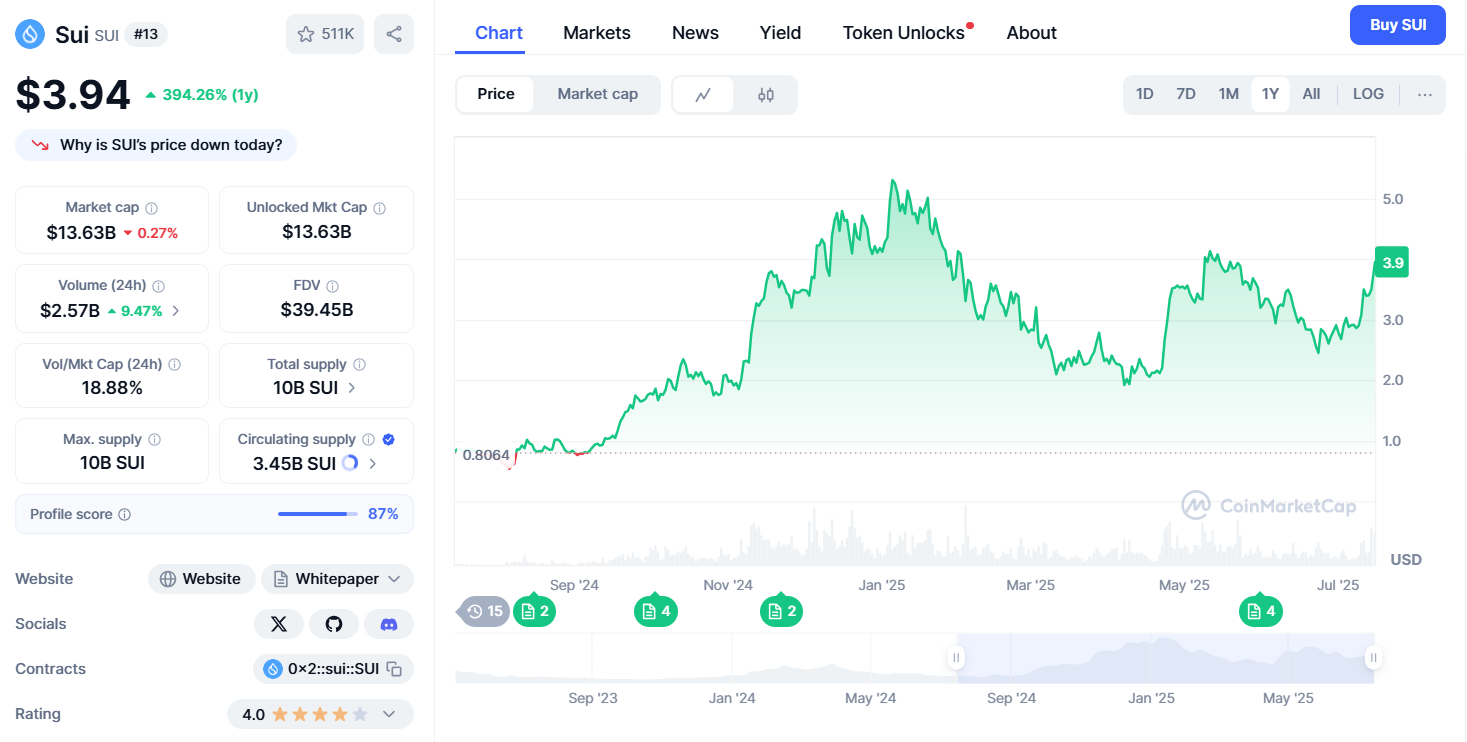The height and width of the screenshot is (742, 1467).
Task: Open Total supply info icon
Action: tap(360, 365)
